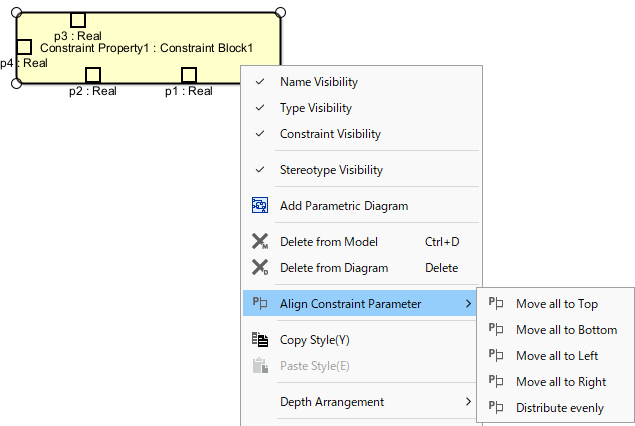The width and height of the screenshot is (635, 426).
Task: Click the Paste Style clipboard icon
Action: click(260, 365)
